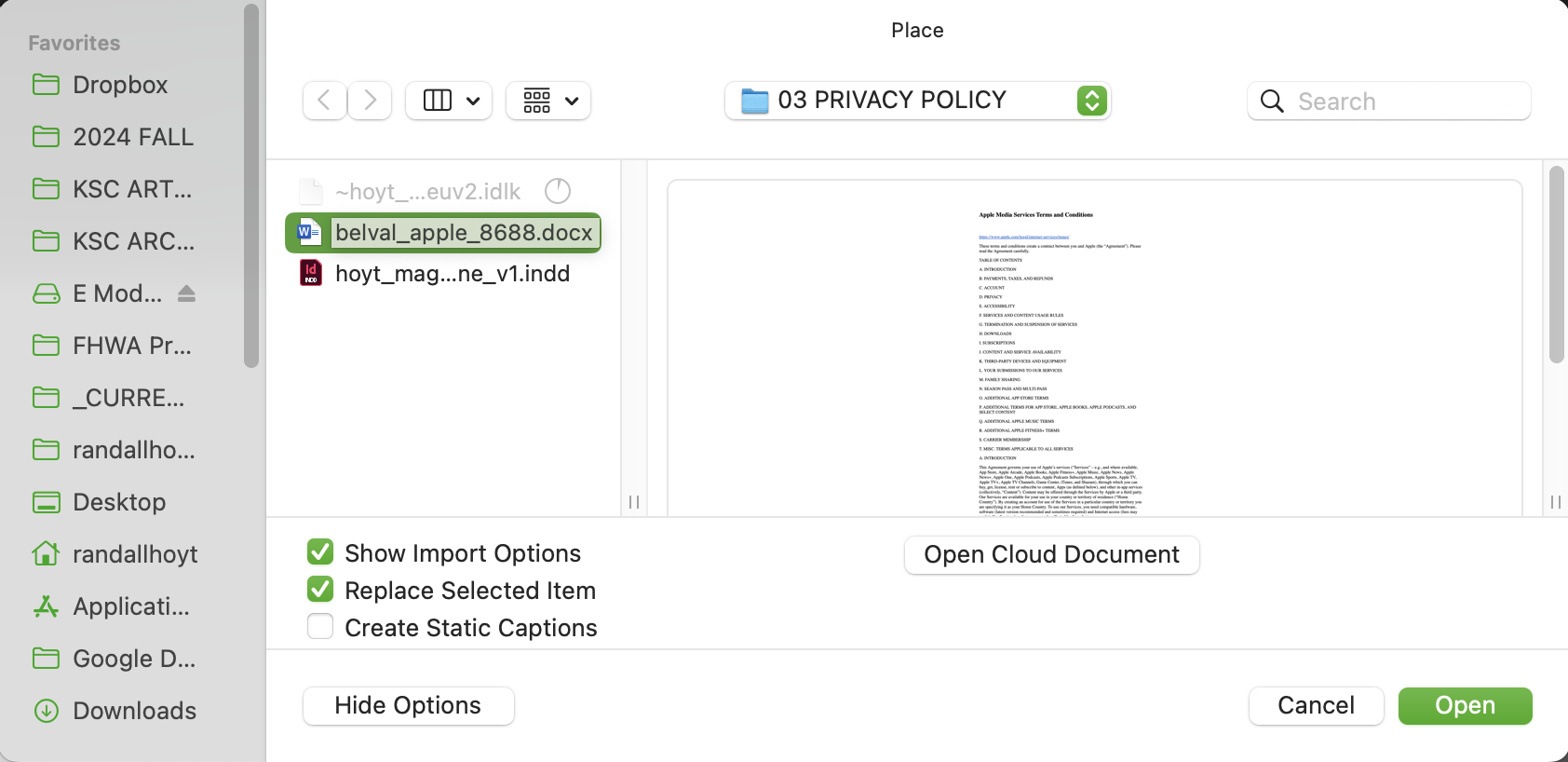Click the eject icon next to E Mod drive
The width and height of the screenshot is (1568, 762).
[x=186, y=293]
